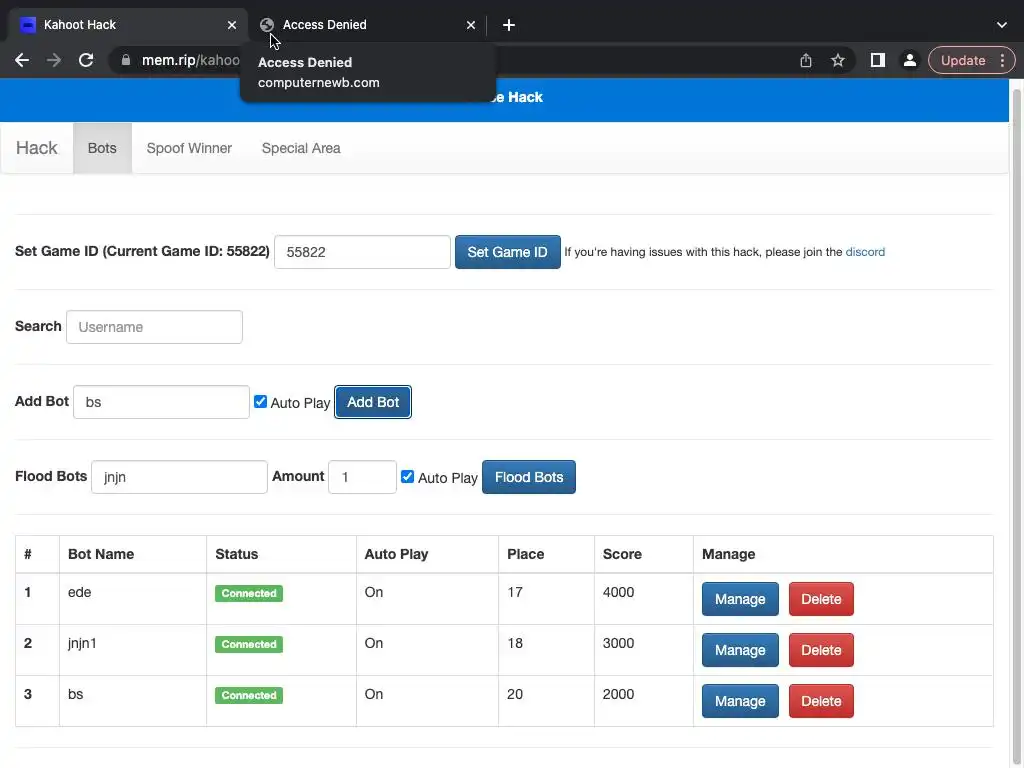Image resolution: width=1024 pixels, height=768 pixels.
Task: Expand the tab search chevron
Action: (x=1002, y=25)
